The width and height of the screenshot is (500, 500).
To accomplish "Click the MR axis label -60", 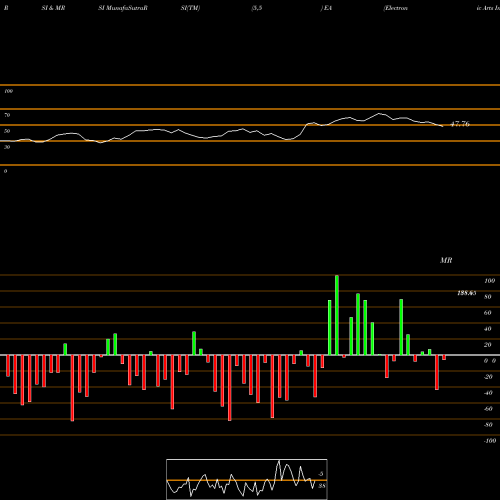I will coord(488,409).
